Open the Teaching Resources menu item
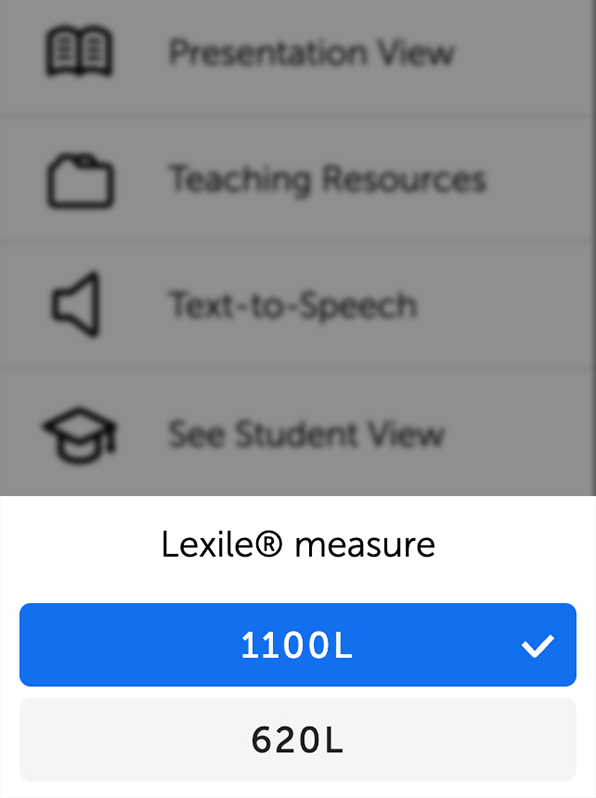Viewport: 596px width, 798px height. tap(298, 179)
